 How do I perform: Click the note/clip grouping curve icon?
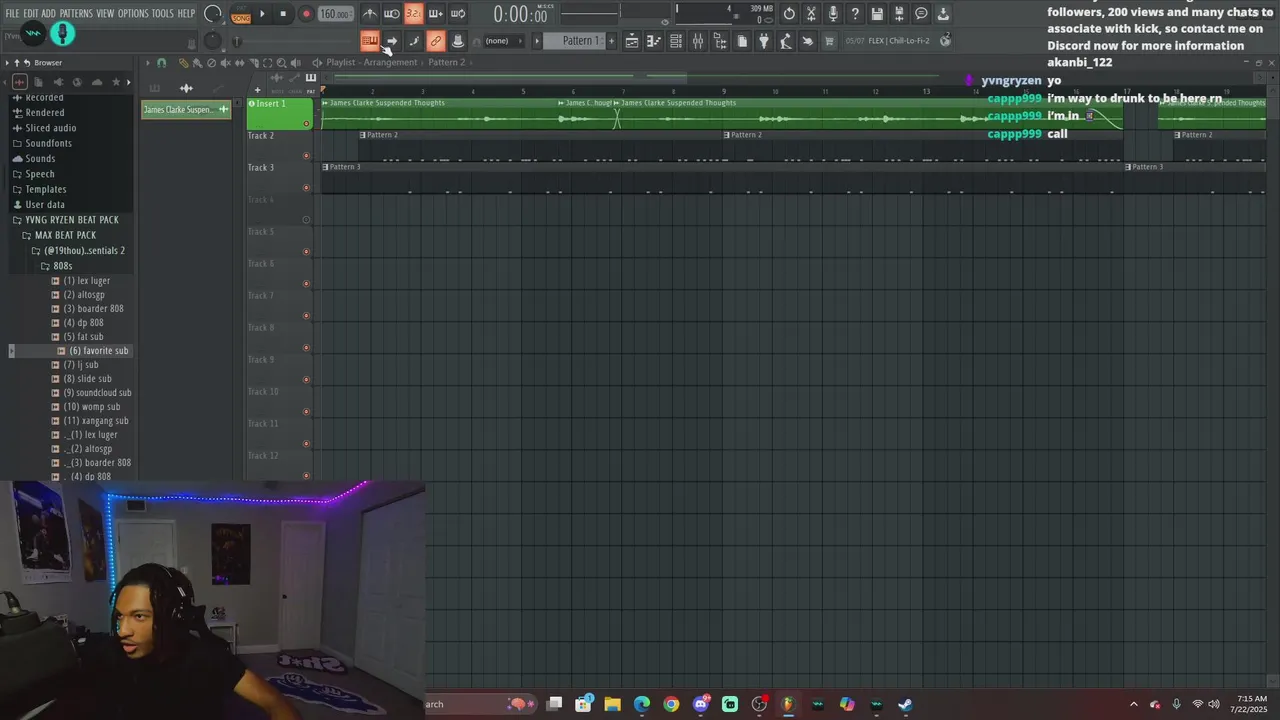coord(413,41)
